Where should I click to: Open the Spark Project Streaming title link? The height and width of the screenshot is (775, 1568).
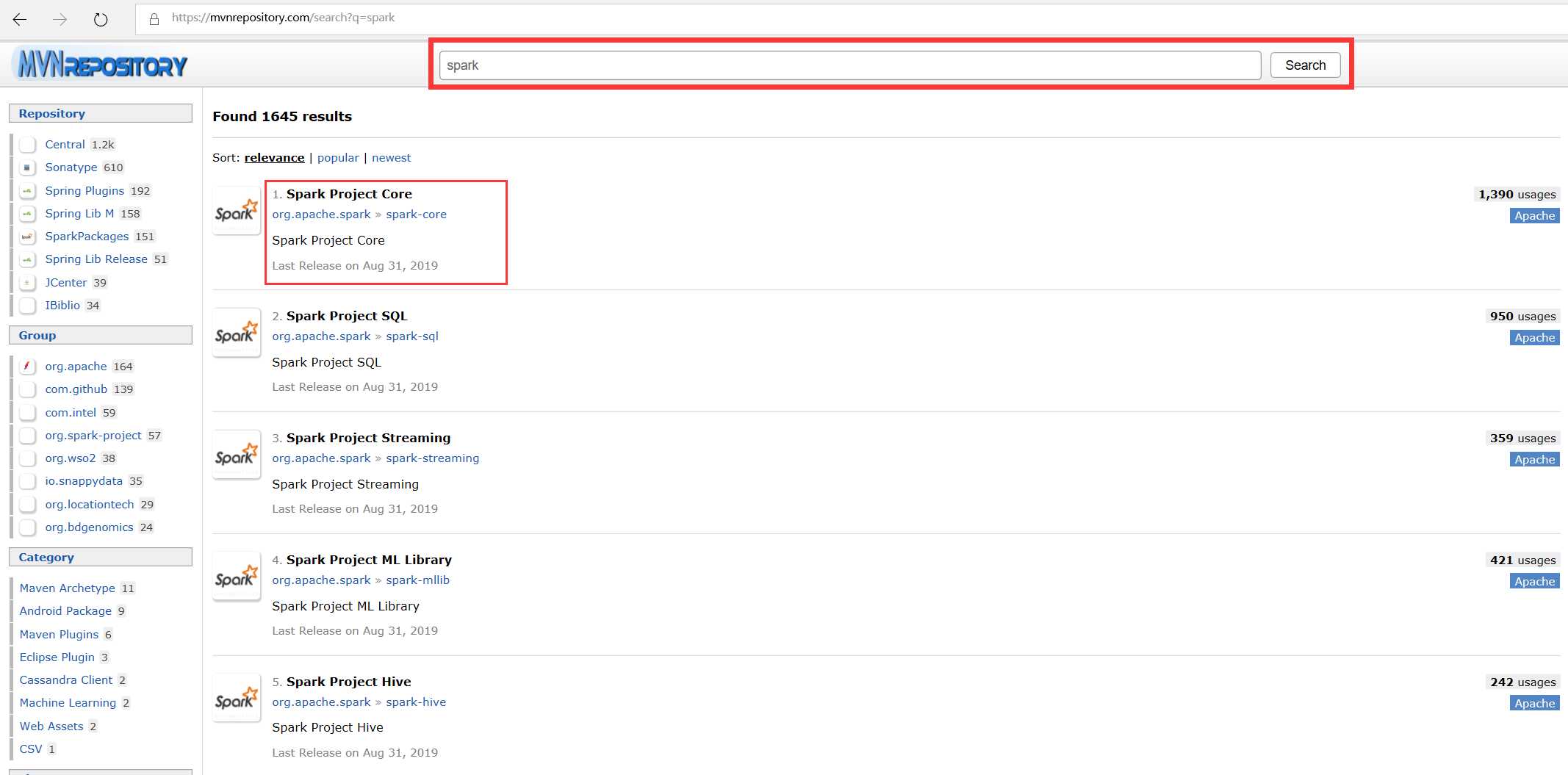(368, 438)
